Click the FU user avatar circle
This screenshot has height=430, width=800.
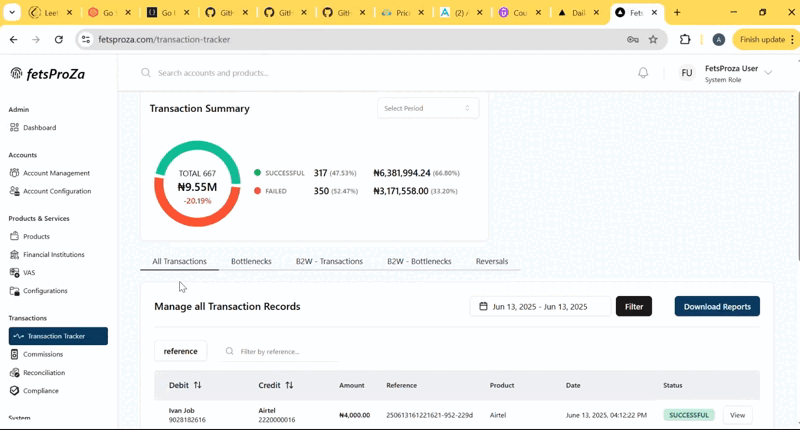687,73
